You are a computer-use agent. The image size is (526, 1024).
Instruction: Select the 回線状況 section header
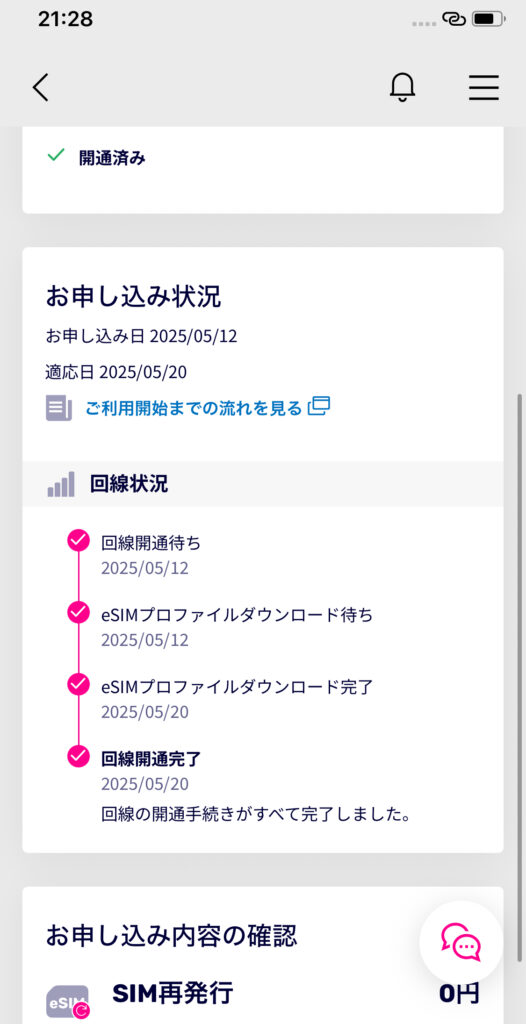tap(263, 484)
